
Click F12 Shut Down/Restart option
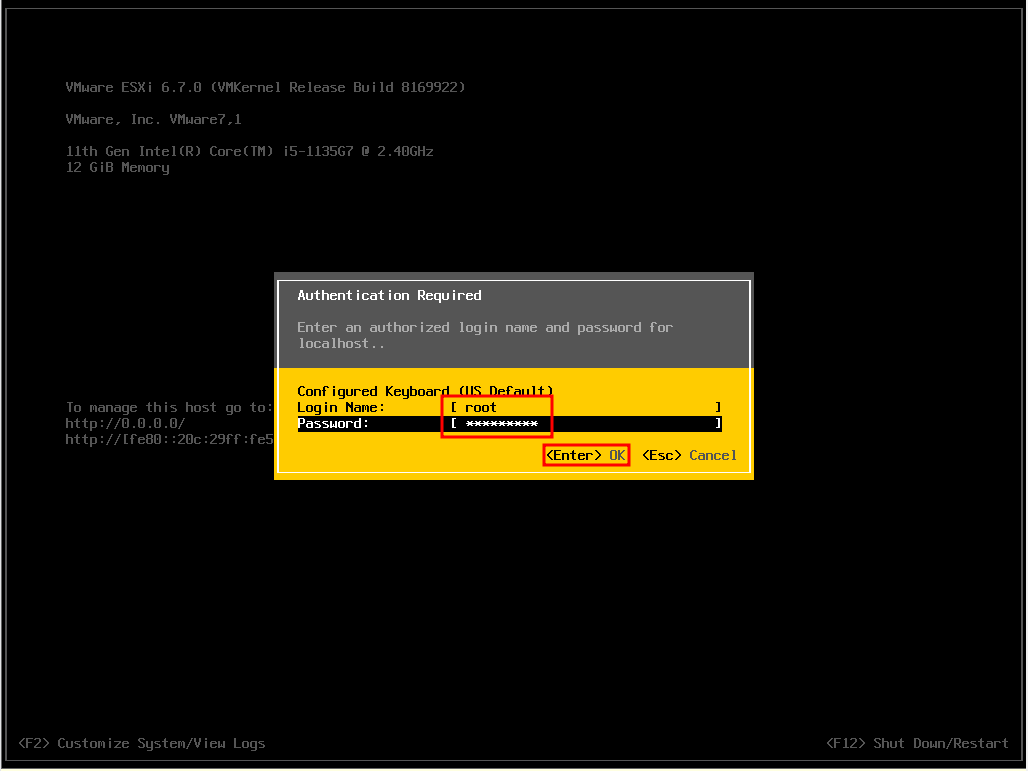(x=917, y=743)
